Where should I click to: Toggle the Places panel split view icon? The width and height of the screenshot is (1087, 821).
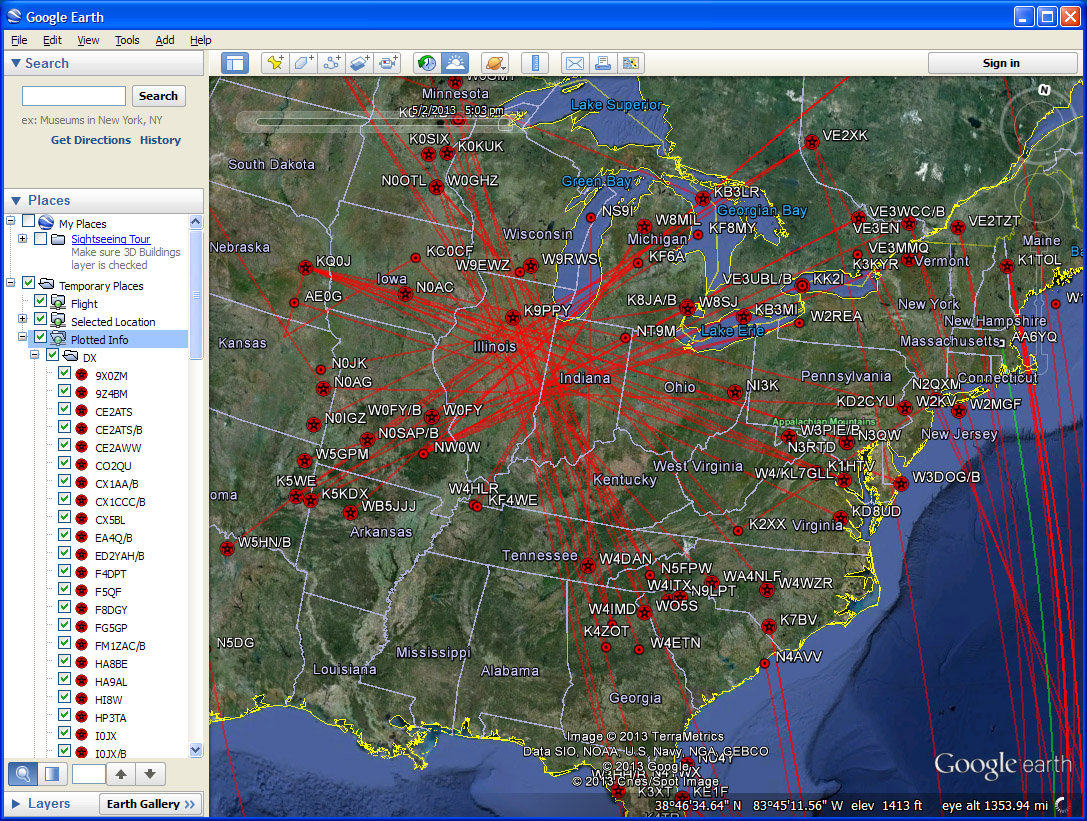pos(52,773)
